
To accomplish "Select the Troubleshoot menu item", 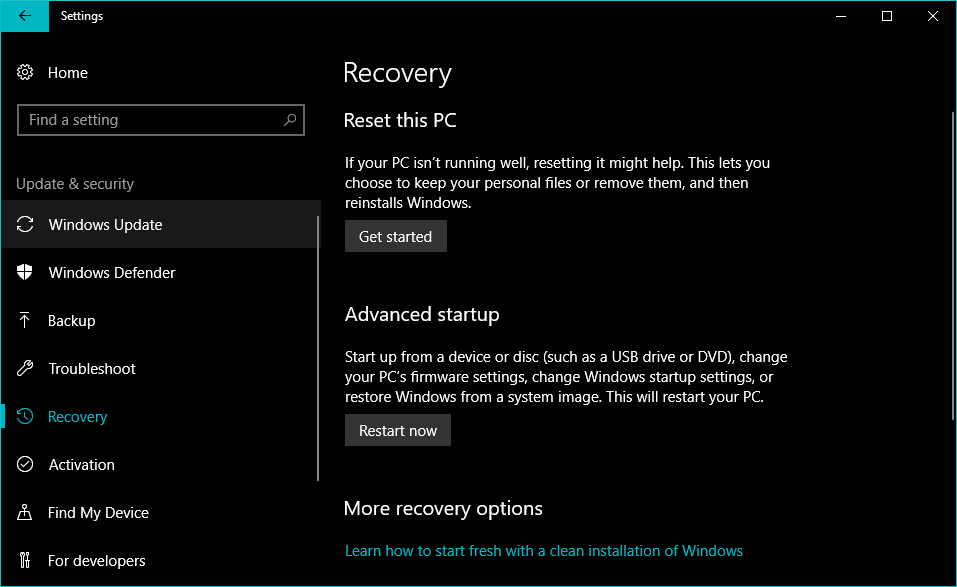I will click(x=92, y=369).
